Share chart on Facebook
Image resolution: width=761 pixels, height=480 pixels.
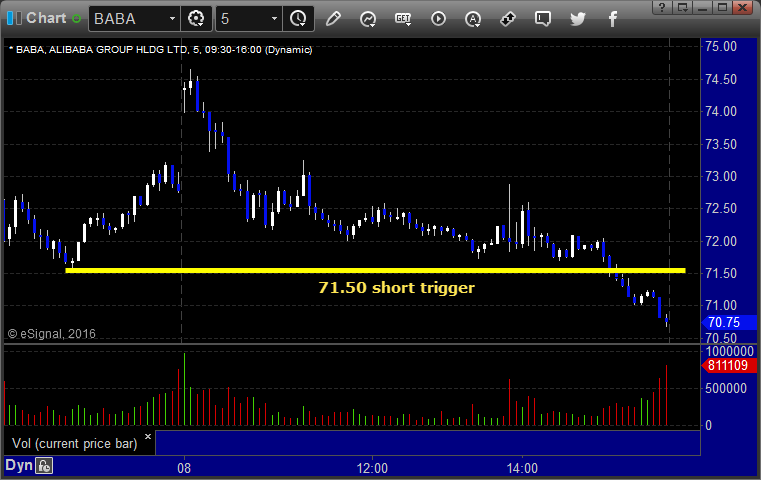click(612, 19)
